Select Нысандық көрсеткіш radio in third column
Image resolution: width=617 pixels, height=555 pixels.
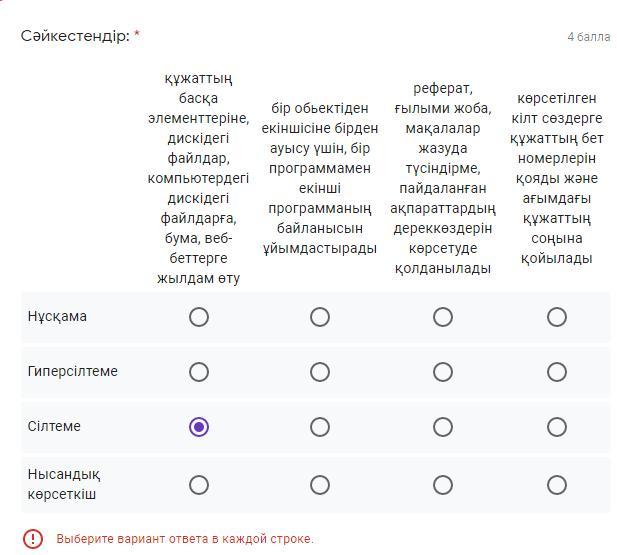pos(442,485)
